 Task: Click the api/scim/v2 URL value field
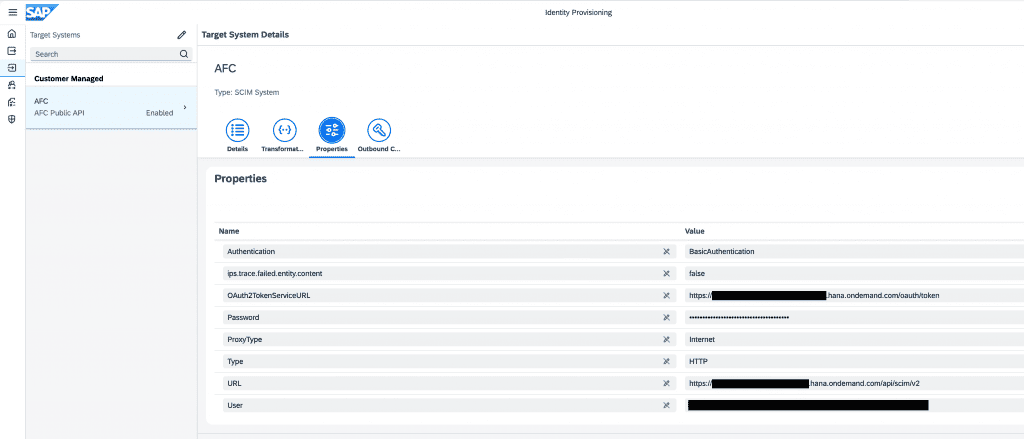point(854,383)
